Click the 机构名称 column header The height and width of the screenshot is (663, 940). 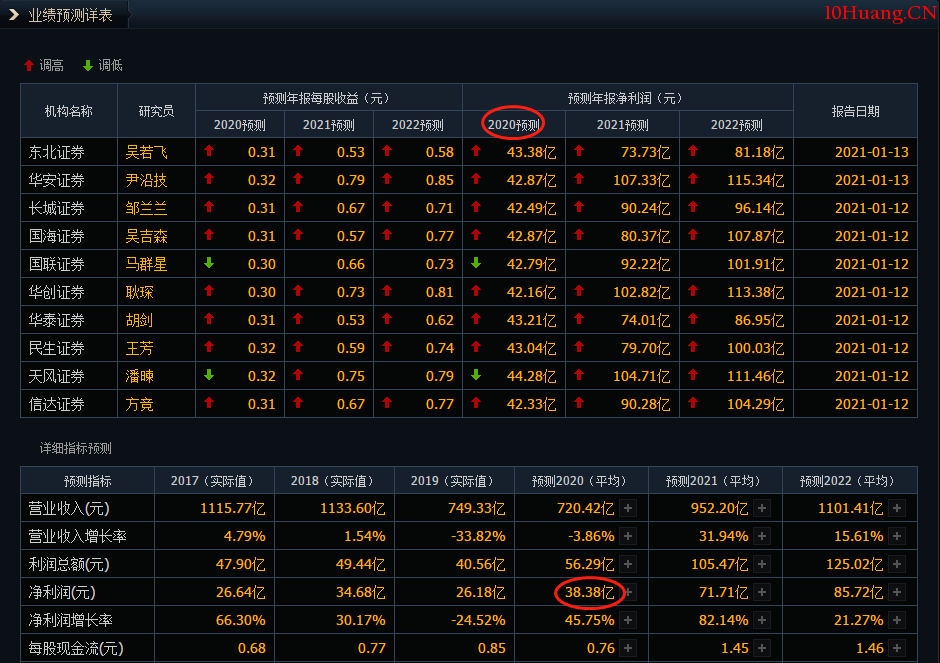(x=69, y=111)
